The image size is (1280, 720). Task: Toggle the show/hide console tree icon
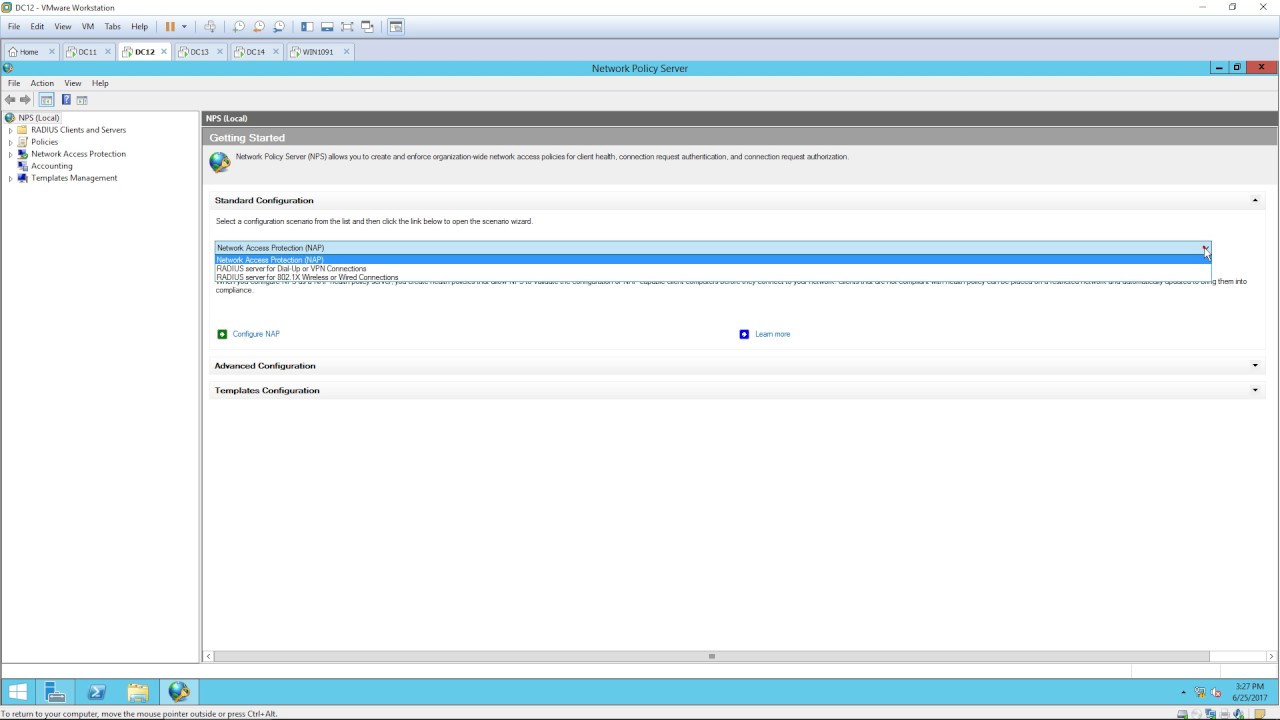click(46, 100)
